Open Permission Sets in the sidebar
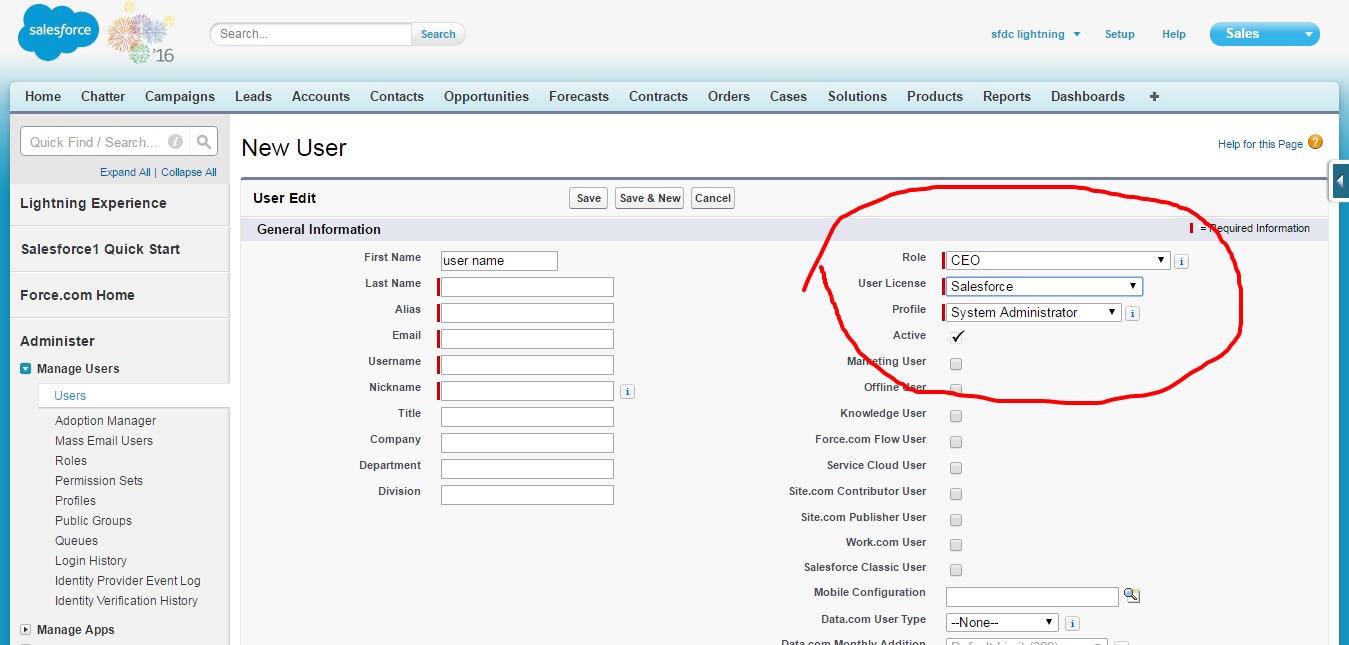This screenshot has height=645, width=1349. [99, 481]
